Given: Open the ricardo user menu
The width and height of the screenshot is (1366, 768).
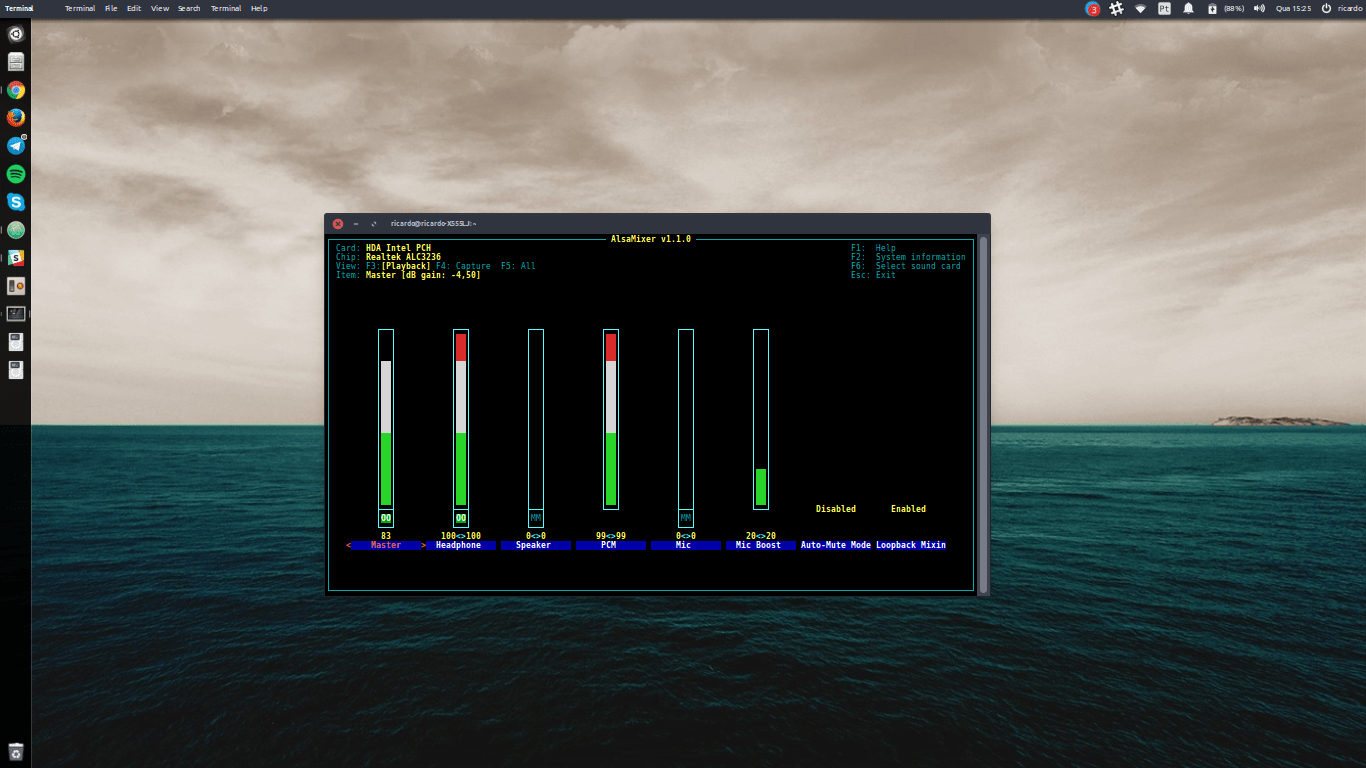Looking at the screenshot, I should coord(1351,8).
